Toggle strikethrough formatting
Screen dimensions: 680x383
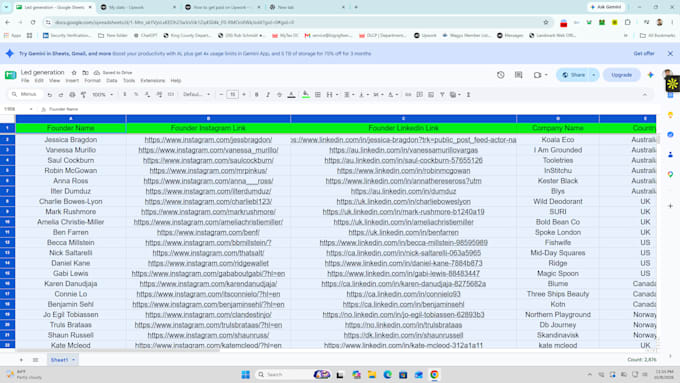[x=279, y=95]
